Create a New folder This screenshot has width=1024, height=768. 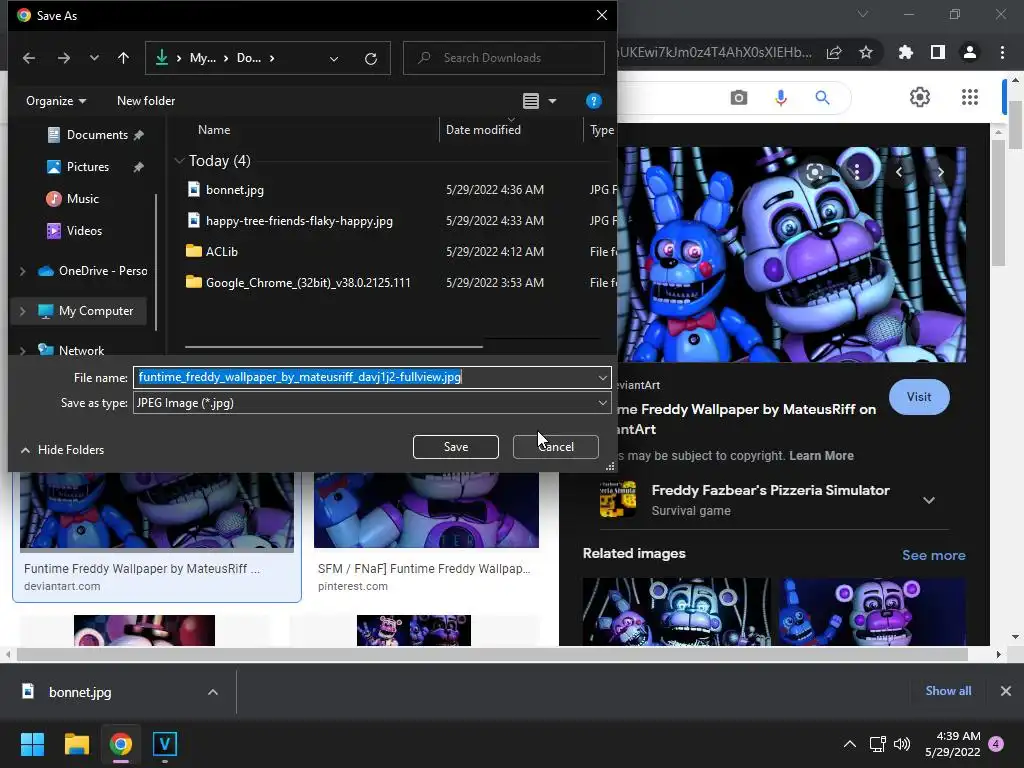tap(146, 101)
